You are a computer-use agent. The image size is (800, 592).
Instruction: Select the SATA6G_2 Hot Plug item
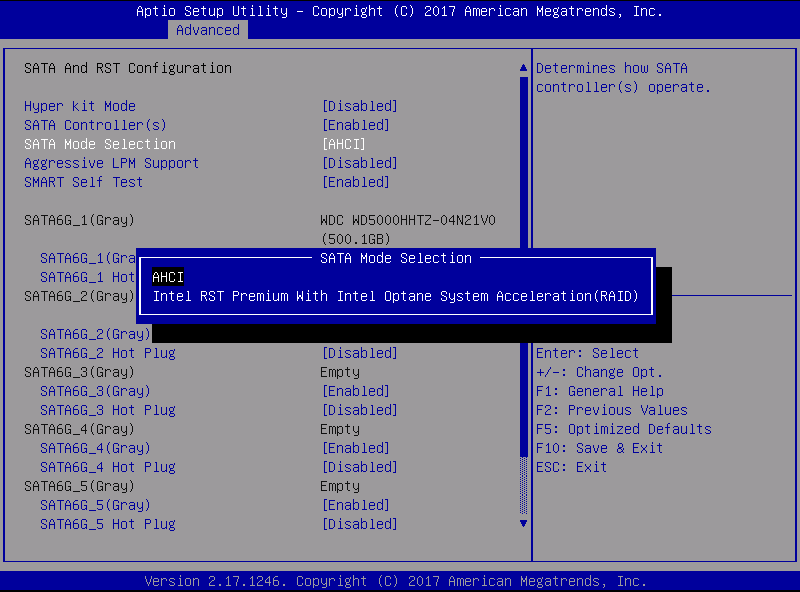pyautogui.click(x=108, y=353)
